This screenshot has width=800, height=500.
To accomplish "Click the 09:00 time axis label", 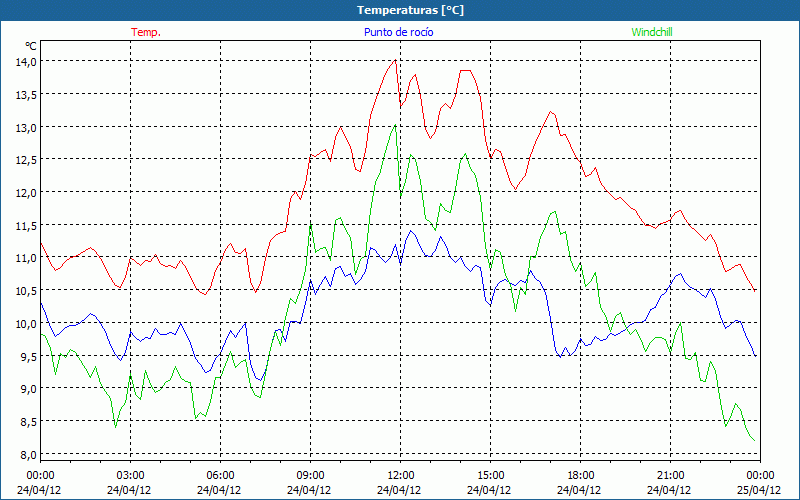I will (310, 476).
